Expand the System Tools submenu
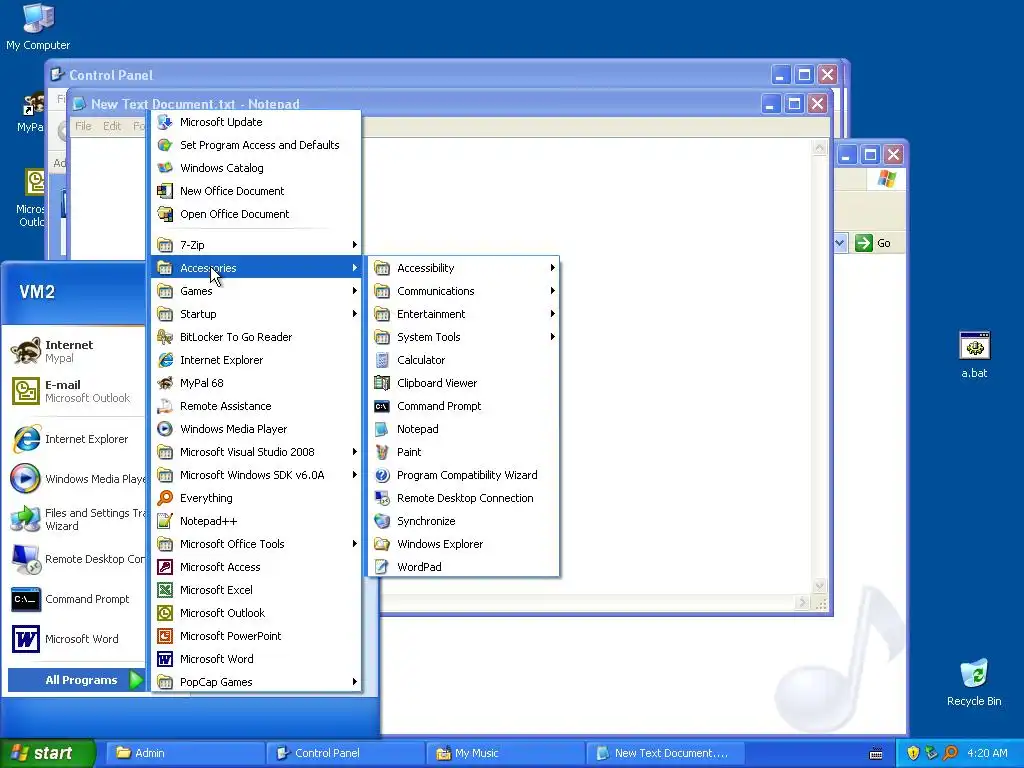1024x768 pixels. click(464, 337)
